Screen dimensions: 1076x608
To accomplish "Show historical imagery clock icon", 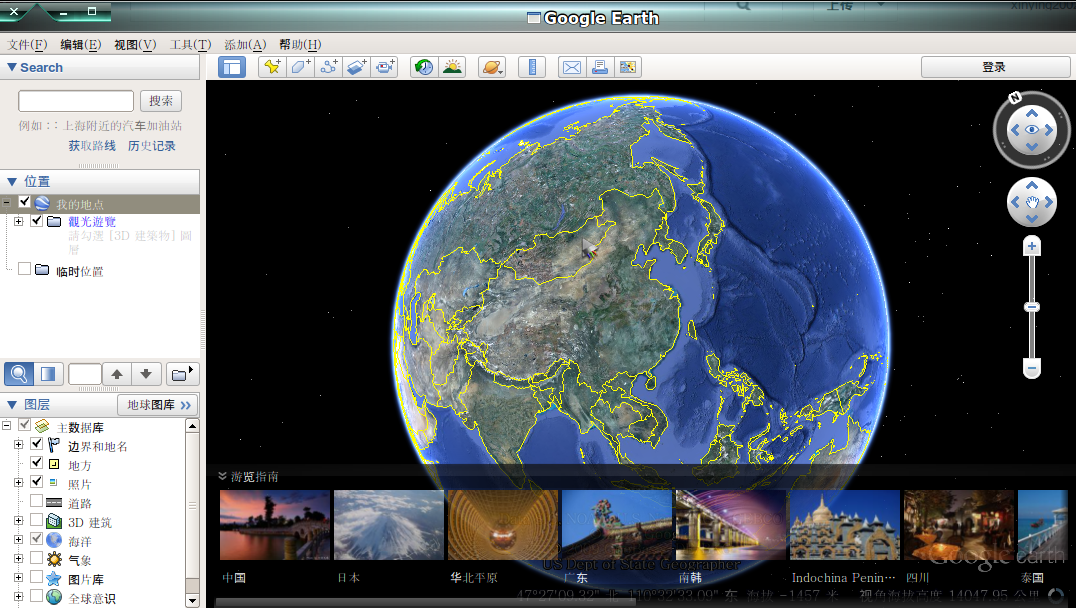I will (424, 67).
